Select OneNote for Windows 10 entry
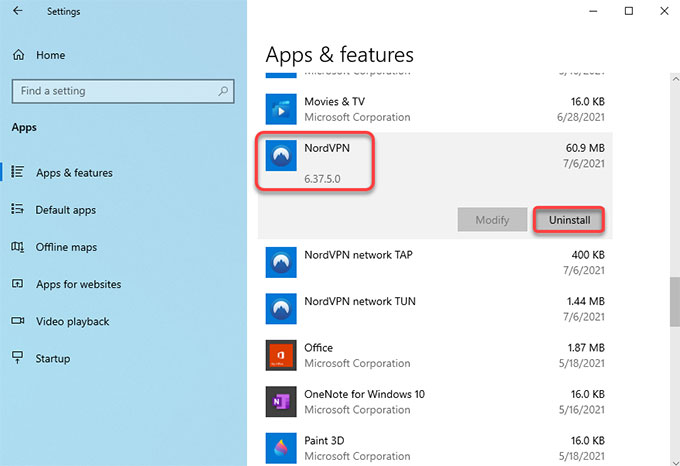Image resolution: width=680 pixels, height=466 pixels. tap(364, 394)
